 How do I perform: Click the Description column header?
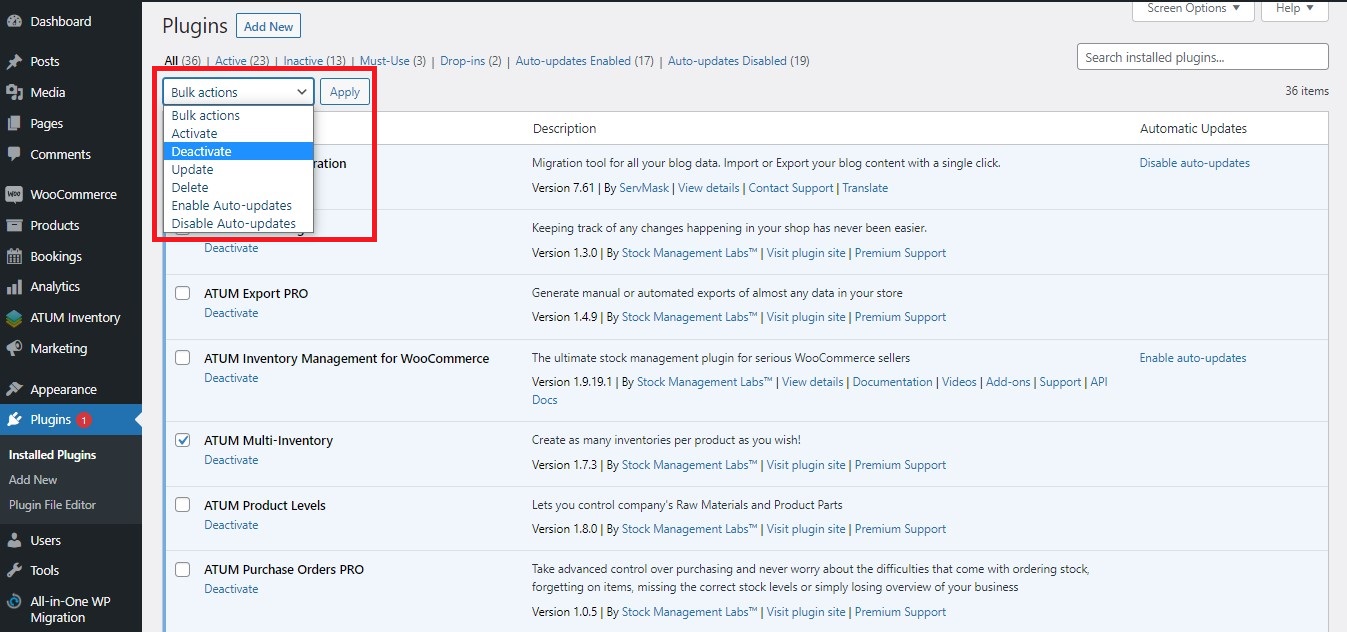pyautogui.click(x=565, y=128)
